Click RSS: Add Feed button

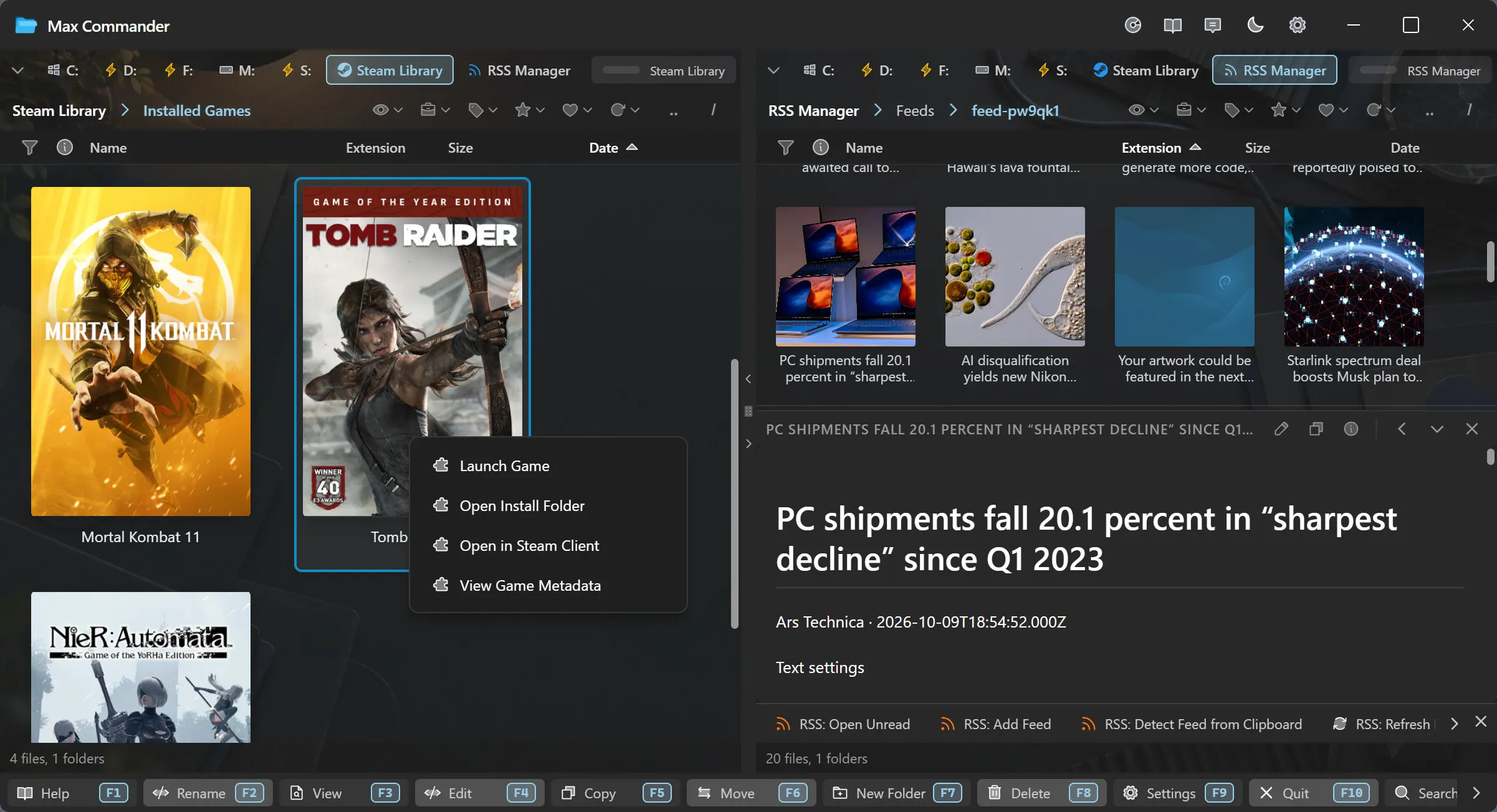[x=995, y=724]
